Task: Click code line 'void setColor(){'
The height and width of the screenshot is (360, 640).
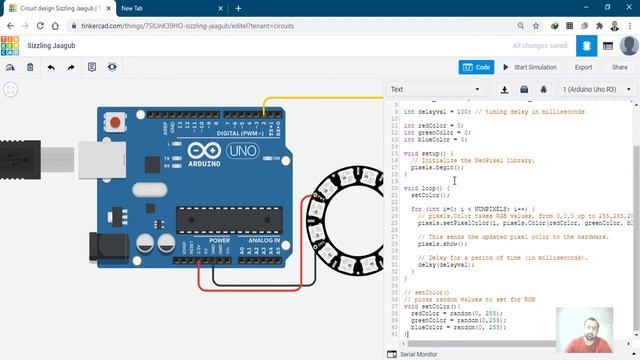Action: point(432,306)
